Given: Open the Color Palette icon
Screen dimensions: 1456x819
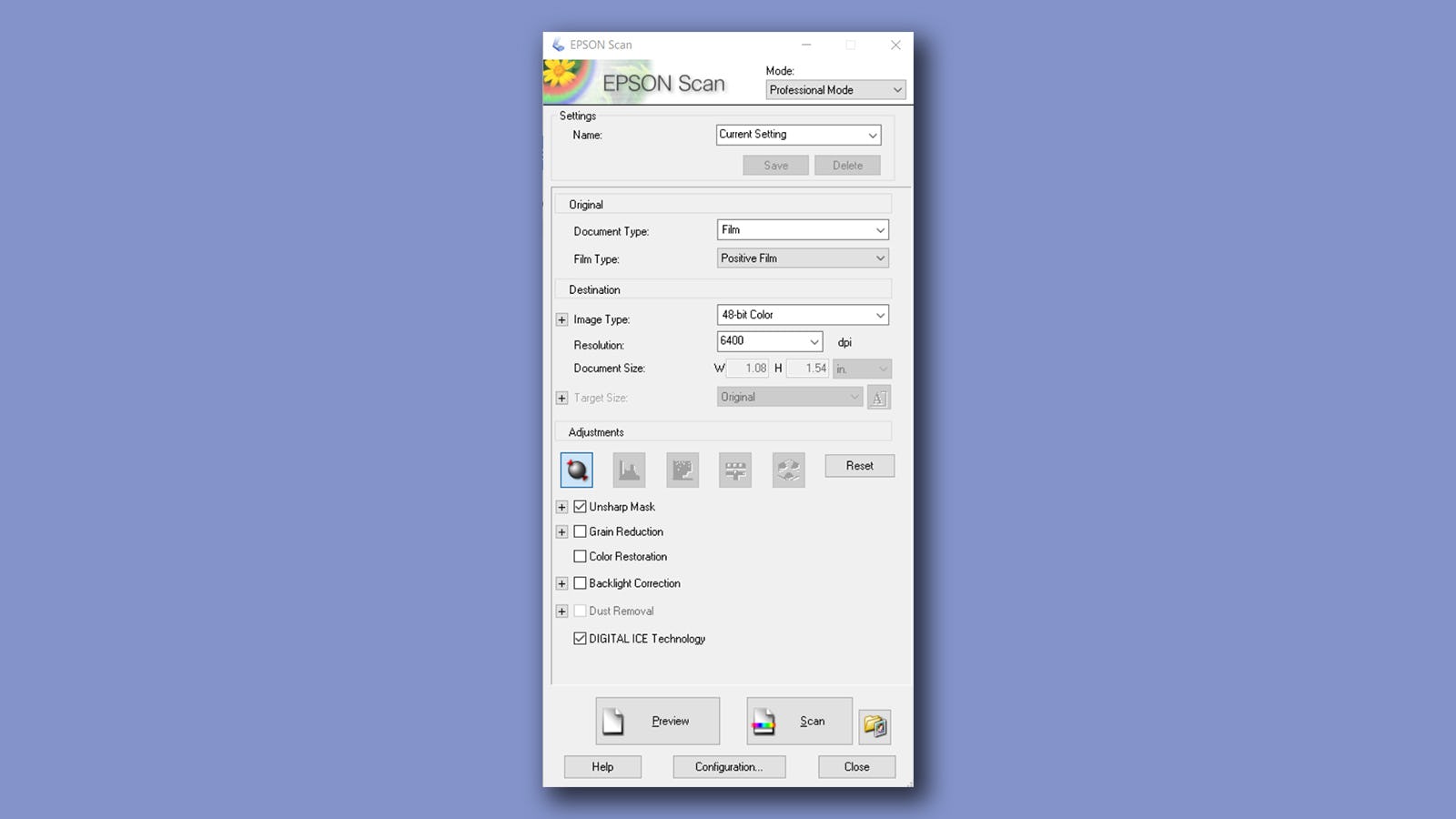Looking at the screenshot, I should pyautogui.click(x=788, y=470).
